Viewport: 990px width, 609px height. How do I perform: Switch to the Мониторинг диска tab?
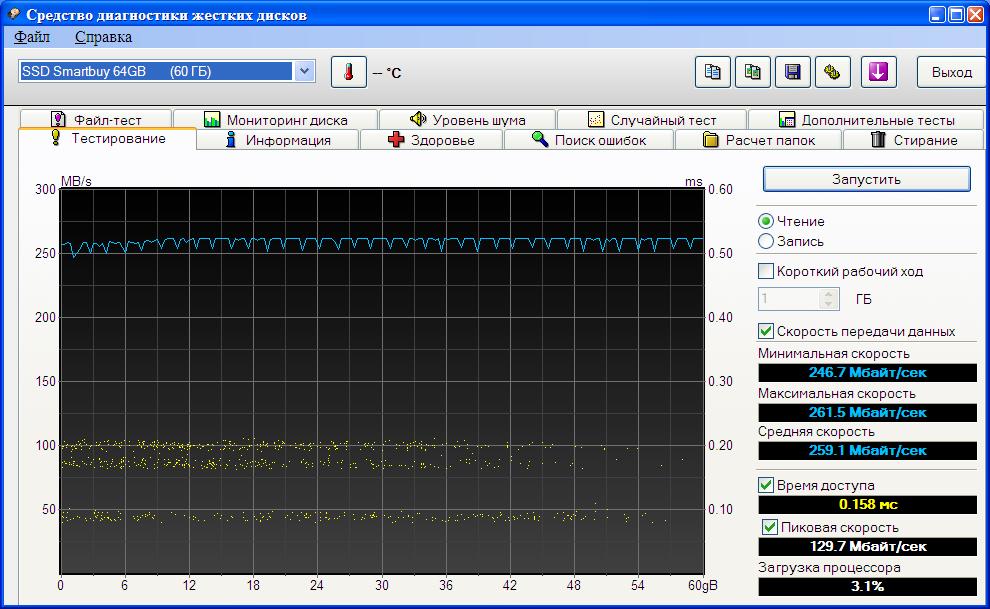[275, 119]
